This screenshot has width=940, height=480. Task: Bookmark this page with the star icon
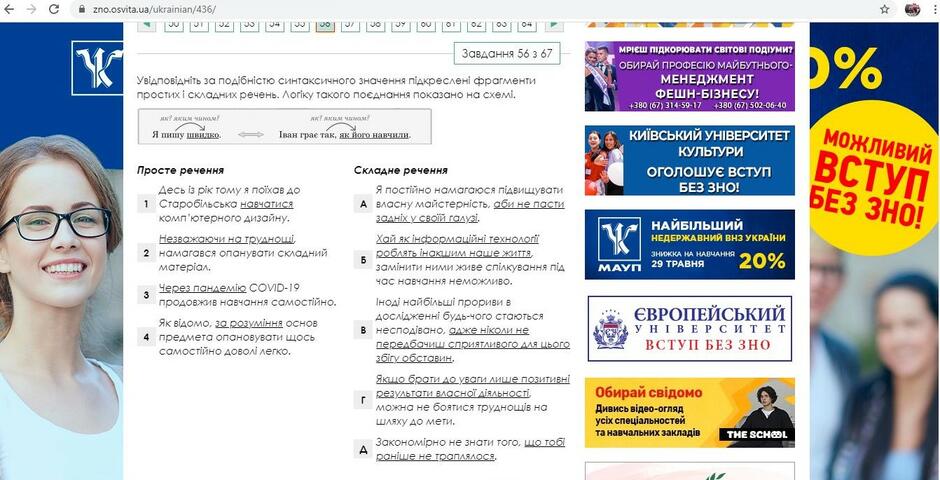pyautogui.click(x=885, y=9)
